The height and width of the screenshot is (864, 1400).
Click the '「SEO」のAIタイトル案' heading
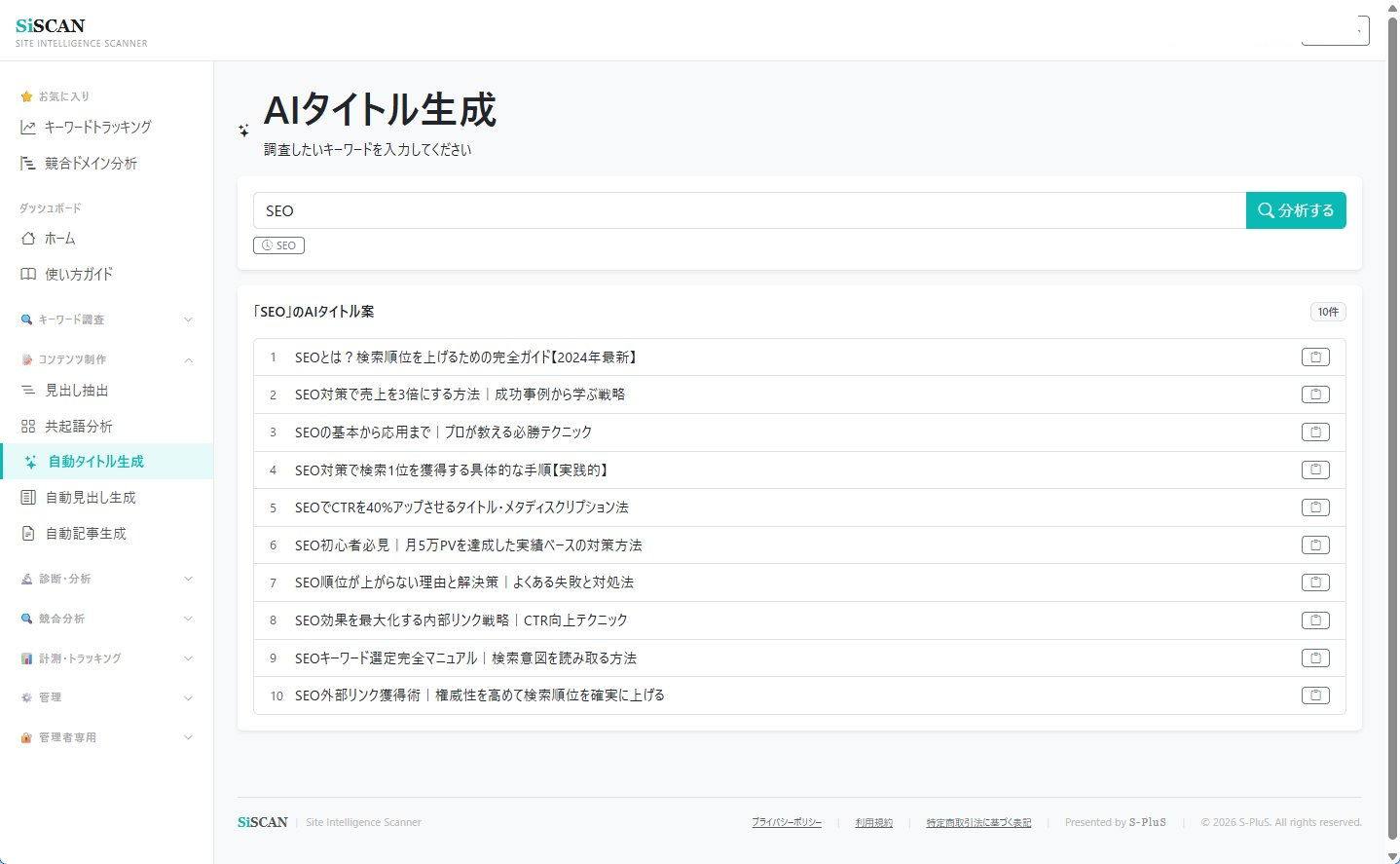click(313, 312)
